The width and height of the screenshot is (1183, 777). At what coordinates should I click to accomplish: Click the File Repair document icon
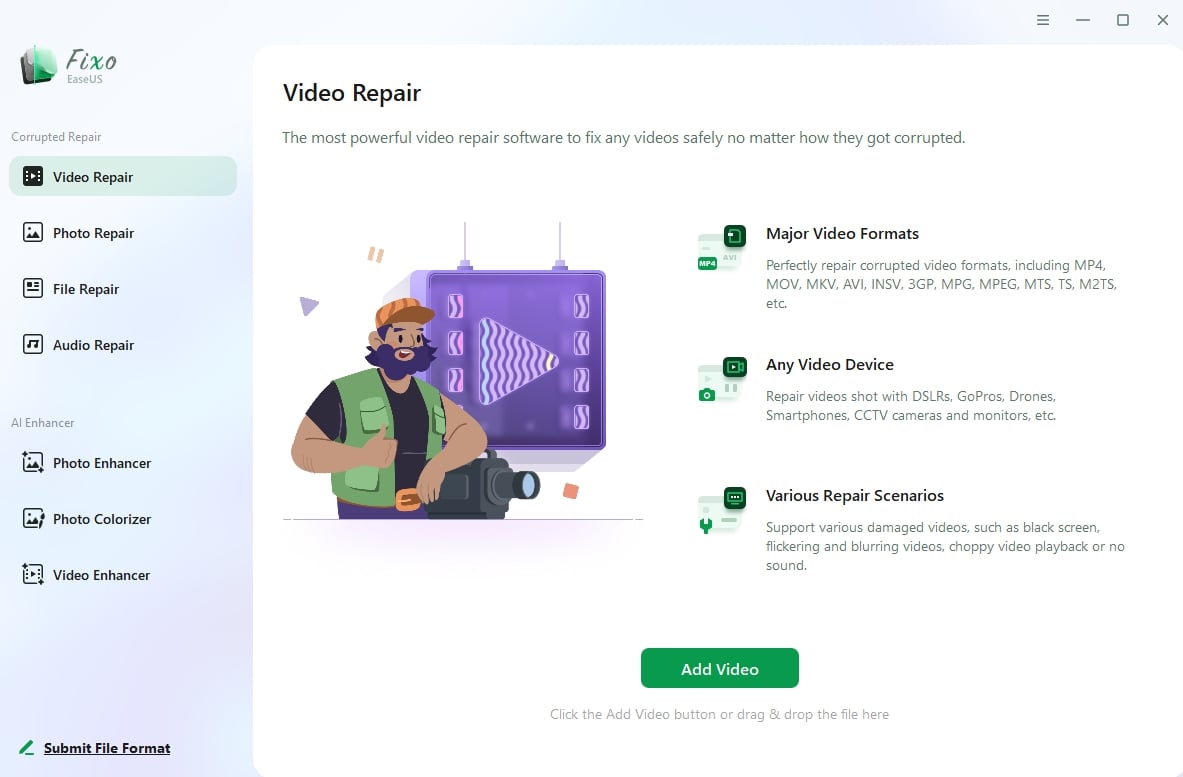coord(32,288)
